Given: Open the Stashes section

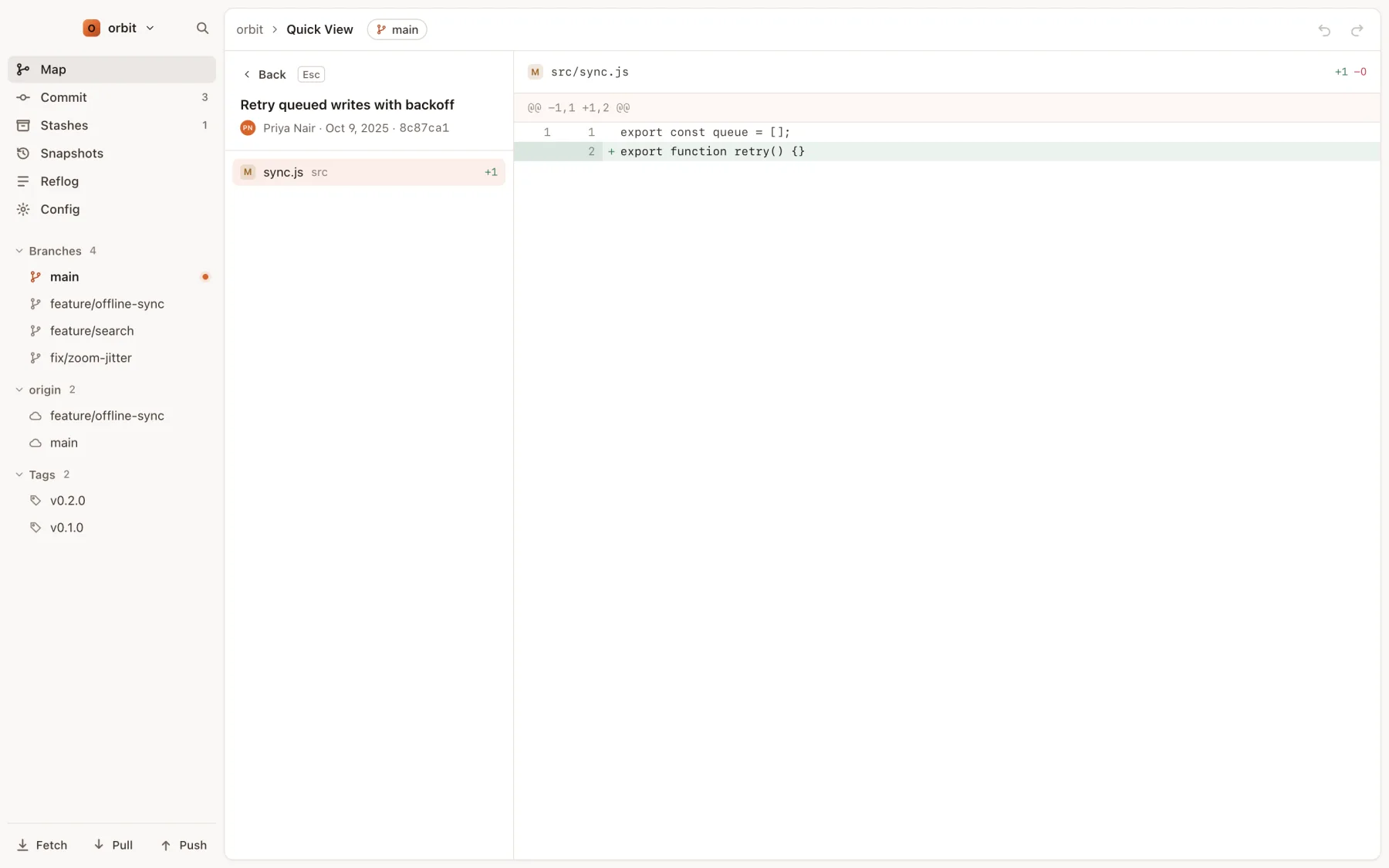Looking at the screenshot, I should pos(112,125).
